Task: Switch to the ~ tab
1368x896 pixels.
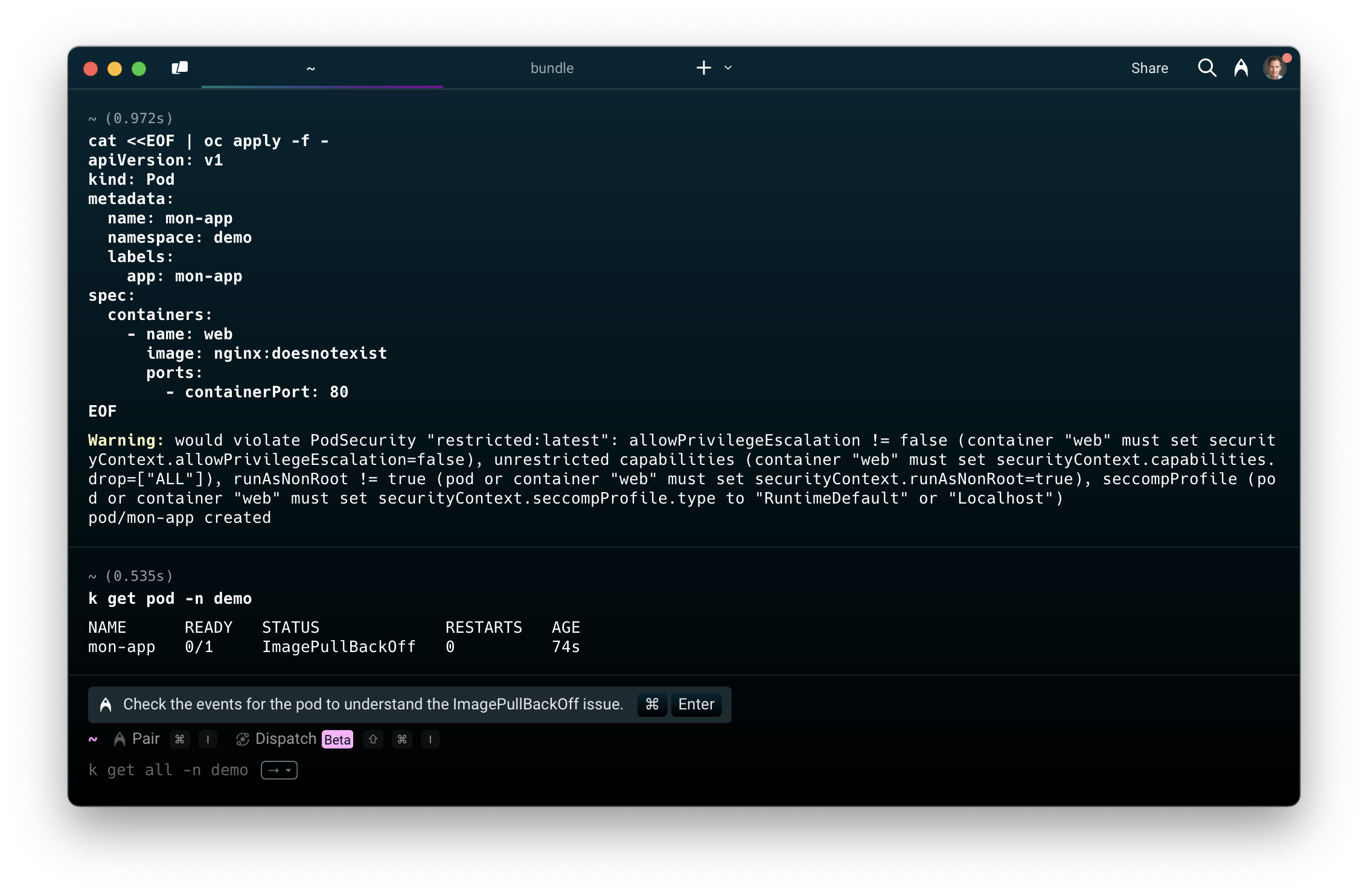Action: pos(311,68)
